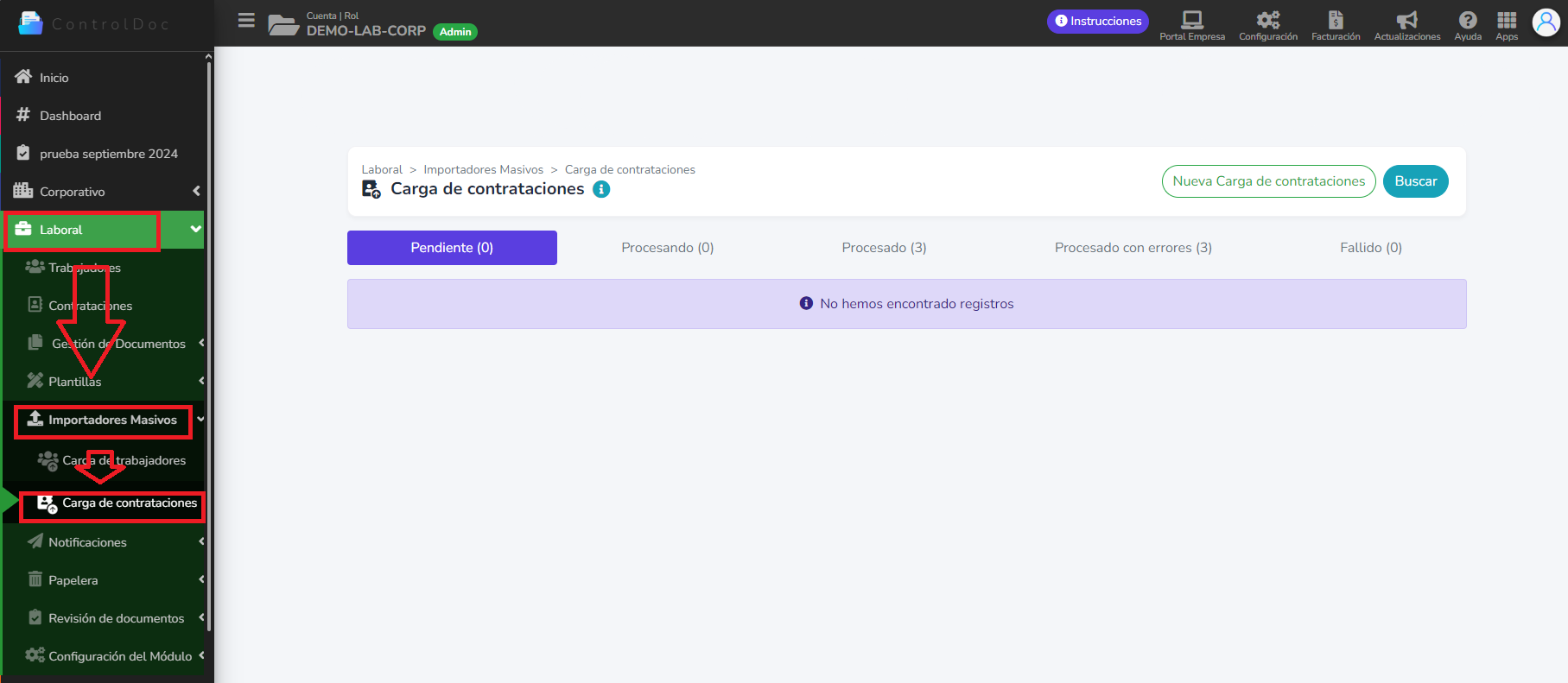
Task: Click the info icon beside Carga de contrataciones title
Action: (601, 189)
